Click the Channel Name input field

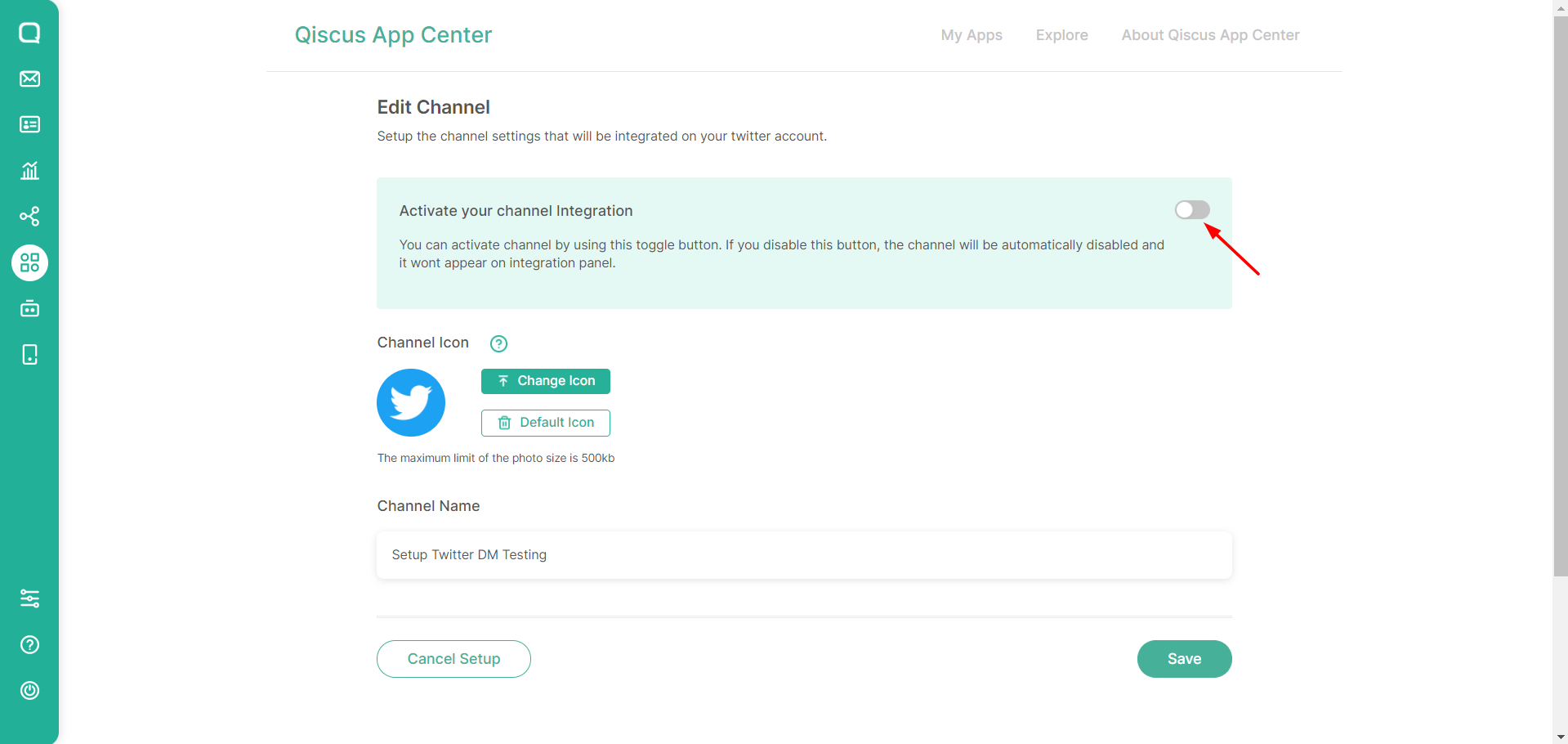[x=804, y=555]
